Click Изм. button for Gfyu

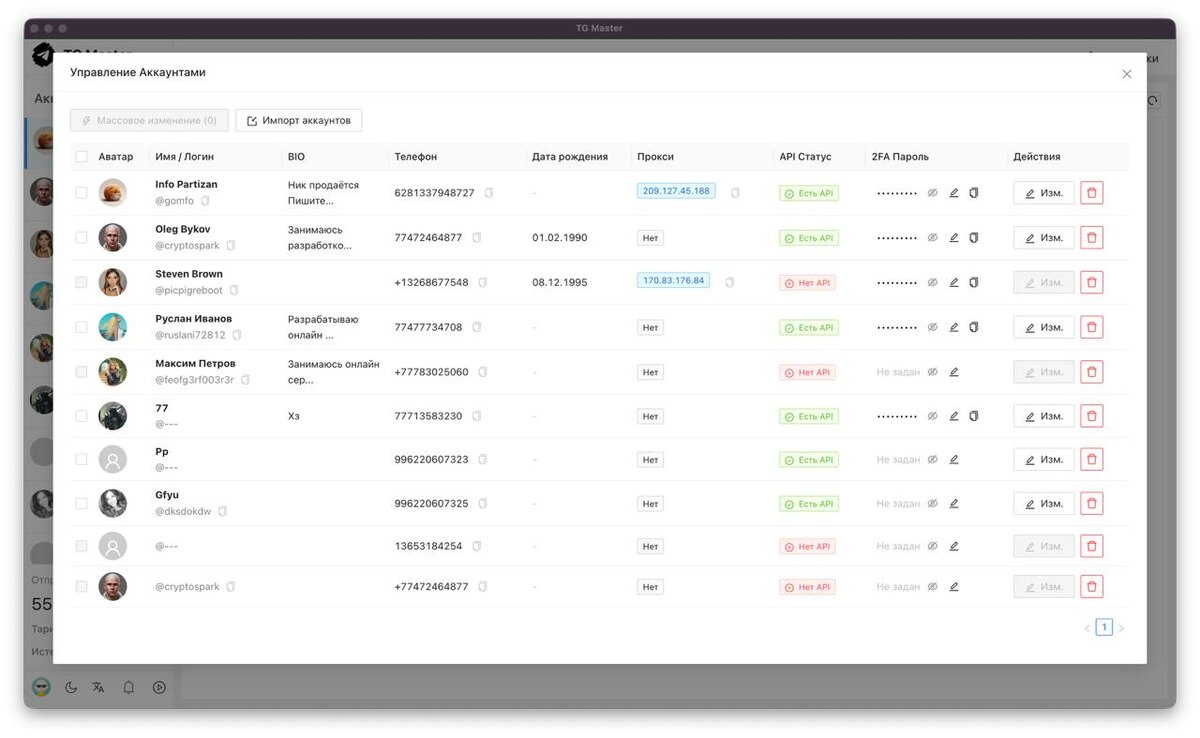pyautogui.click(x=1044, y=503)
